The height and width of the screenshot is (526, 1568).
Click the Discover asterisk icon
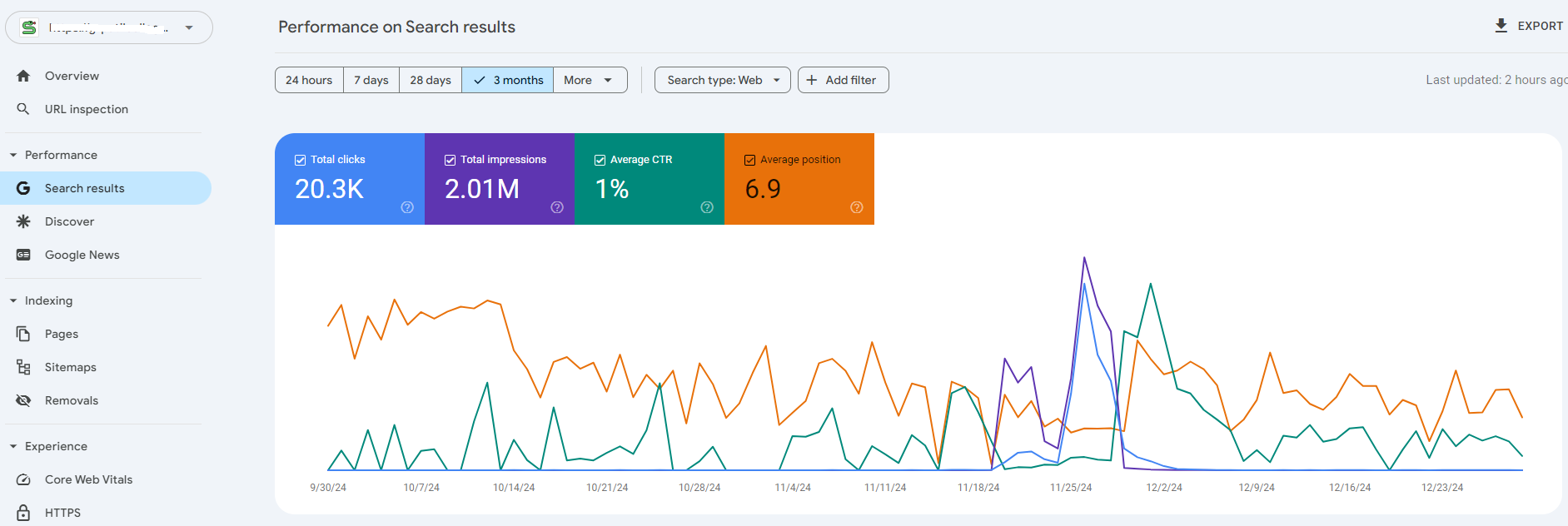23,221
